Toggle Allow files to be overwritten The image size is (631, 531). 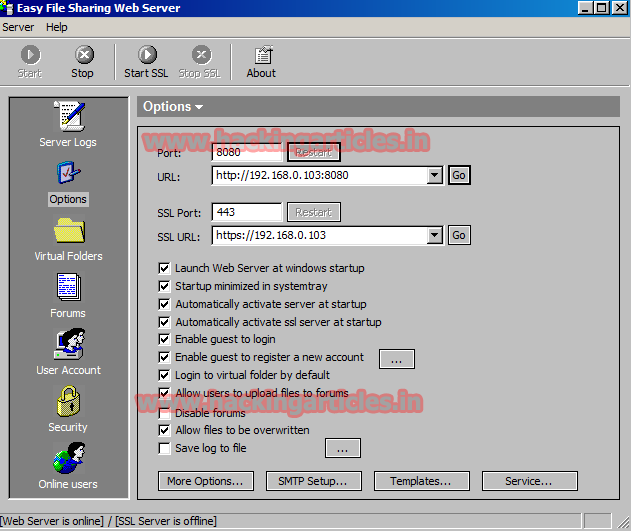click(164, 430)
